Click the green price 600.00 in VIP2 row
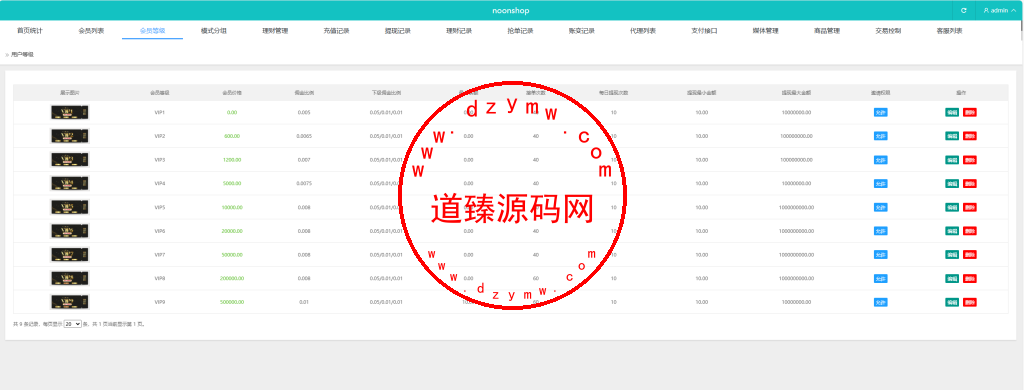 tap(232, 136)
